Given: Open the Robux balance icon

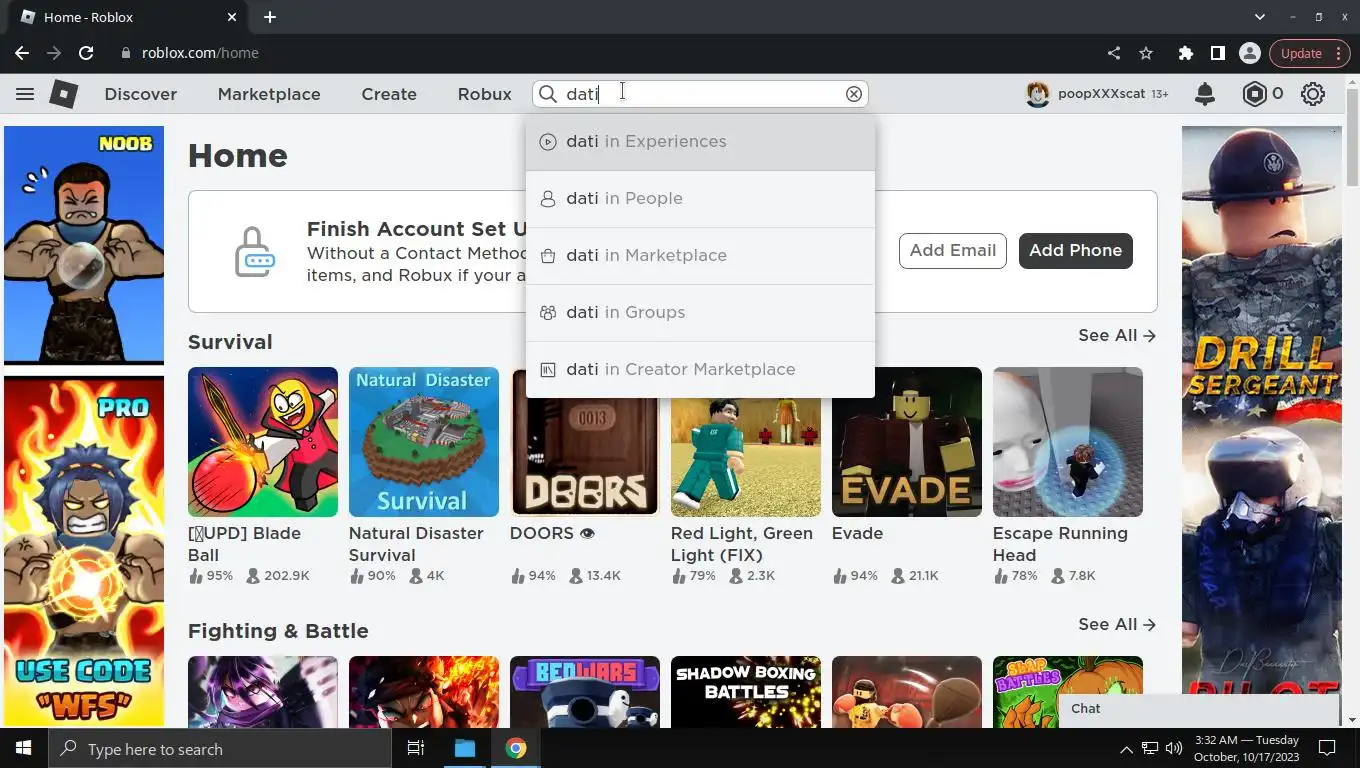Looking at the screenshot, I should pos(1254,94).
